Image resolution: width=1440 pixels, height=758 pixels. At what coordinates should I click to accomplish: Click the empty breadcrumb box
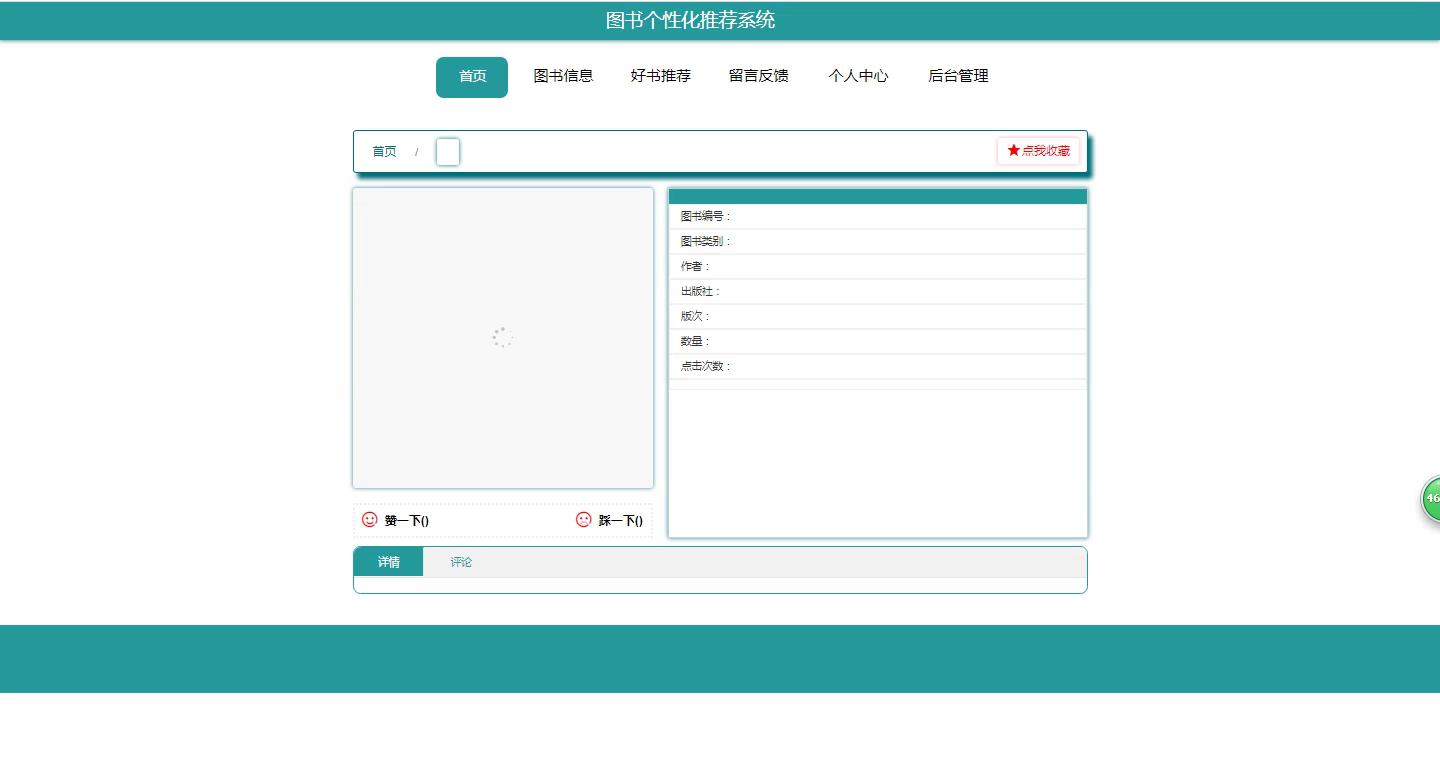point(448,152)
